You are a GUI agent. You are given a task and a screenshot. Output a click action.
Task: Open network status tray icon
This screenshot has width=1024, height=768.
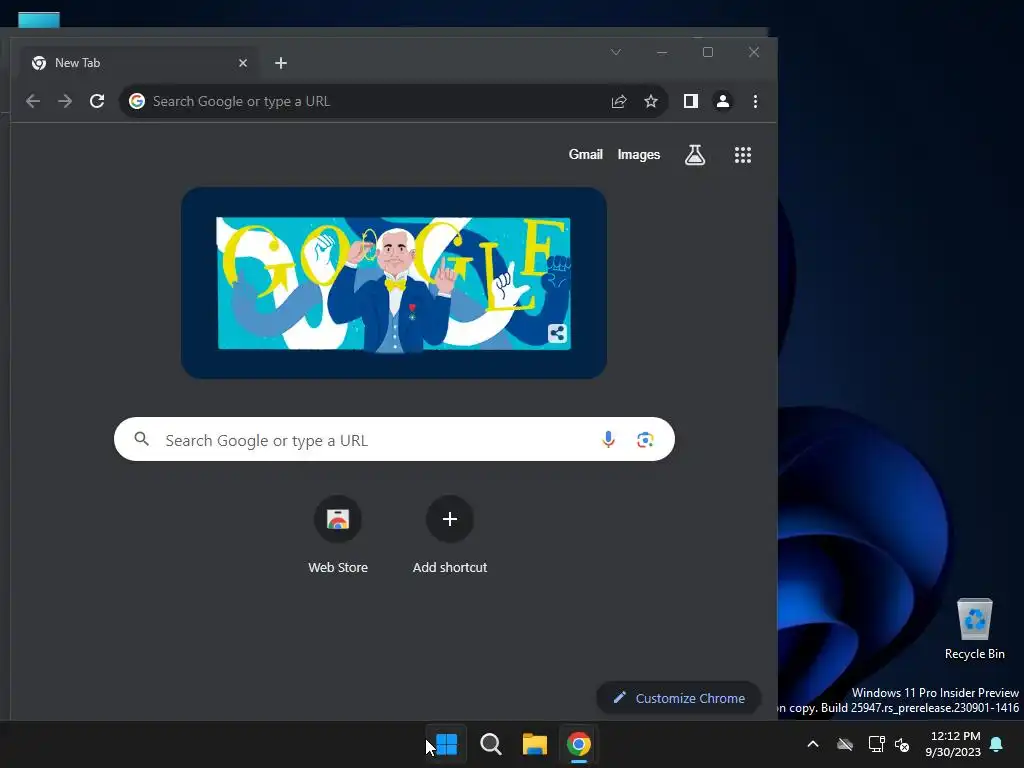click(876, 744)
